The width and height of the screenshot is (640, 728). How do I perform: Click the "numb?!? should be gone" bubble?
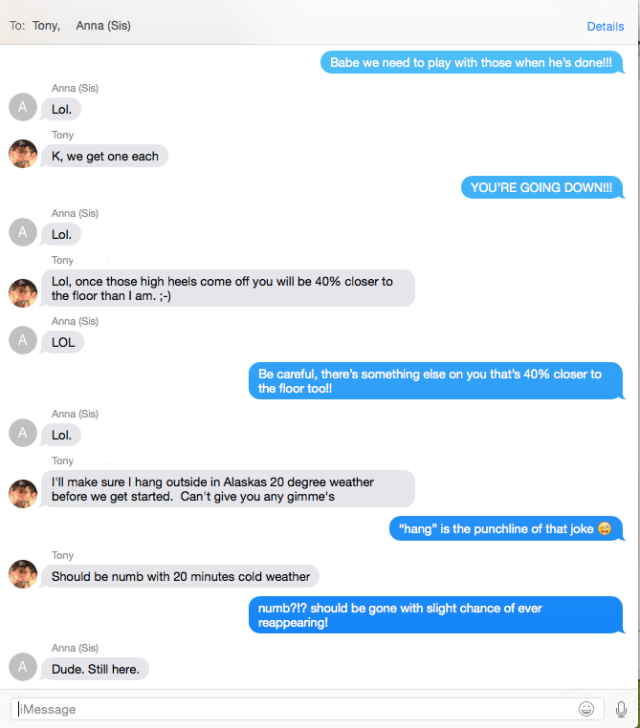pos(435,615)
